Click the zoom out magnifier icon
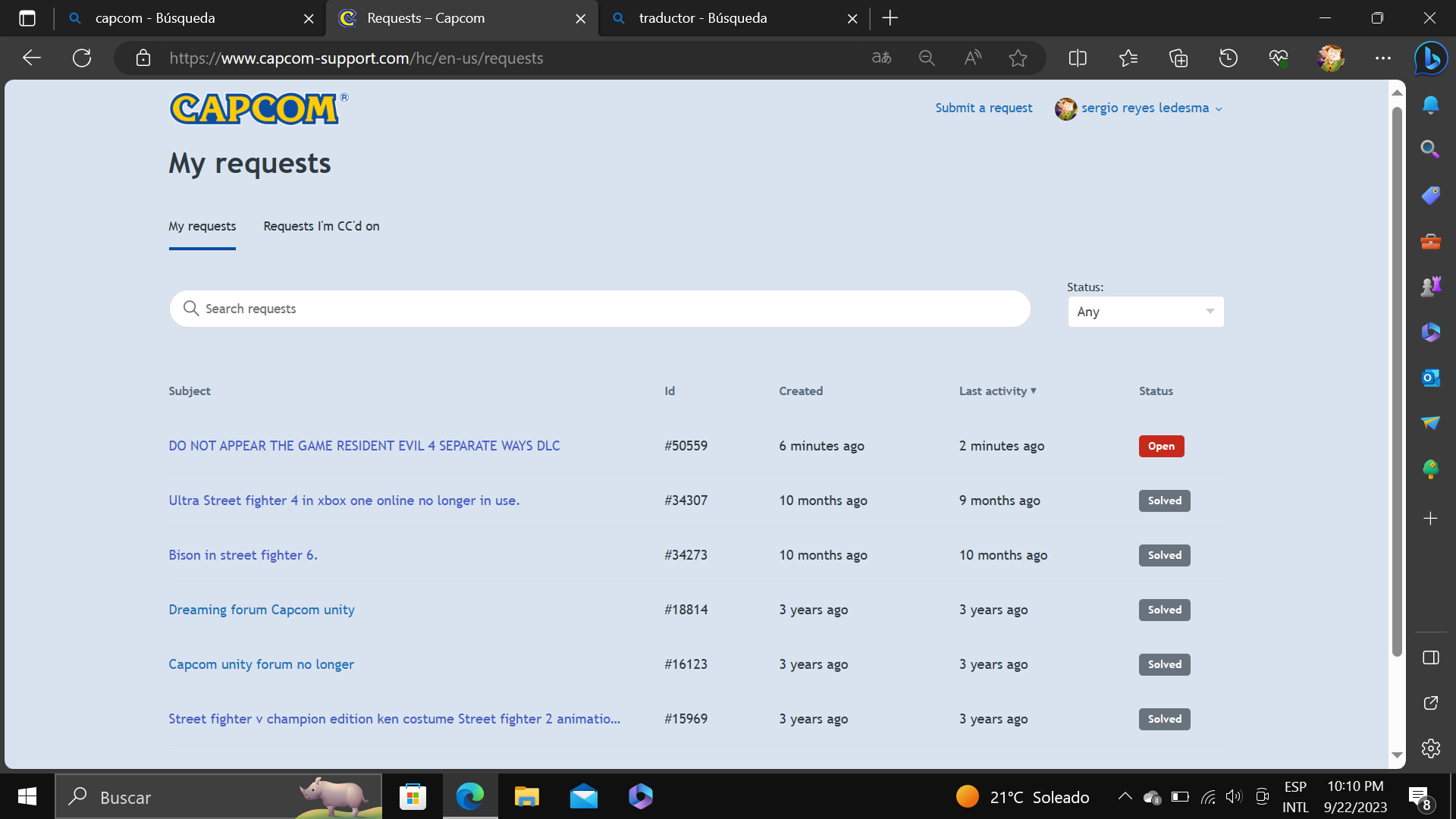This screenshot has height=819, width=1456. [927, 58]
